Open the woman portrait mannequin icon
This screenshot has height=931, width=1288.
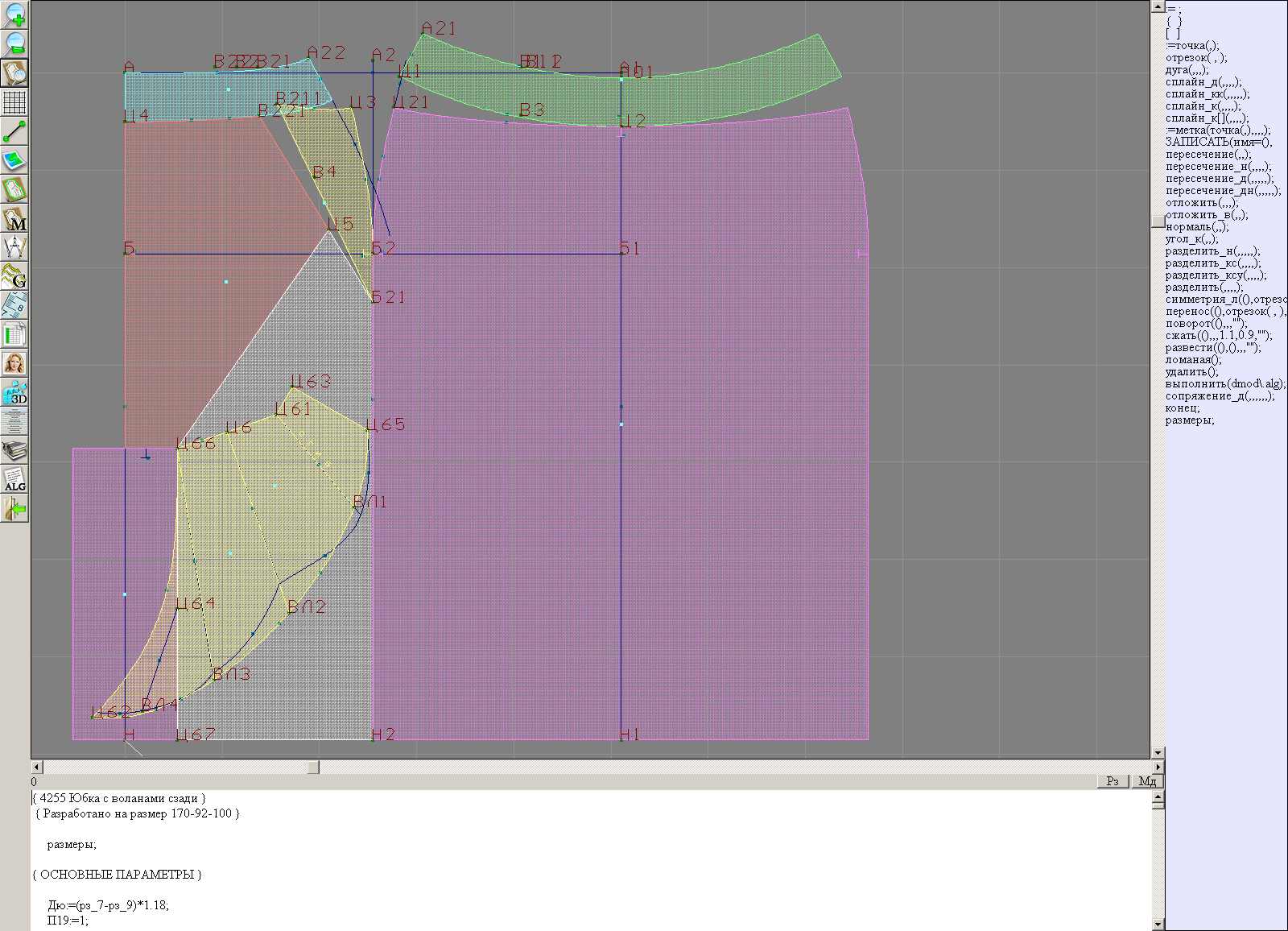click(x=14, y=363)
